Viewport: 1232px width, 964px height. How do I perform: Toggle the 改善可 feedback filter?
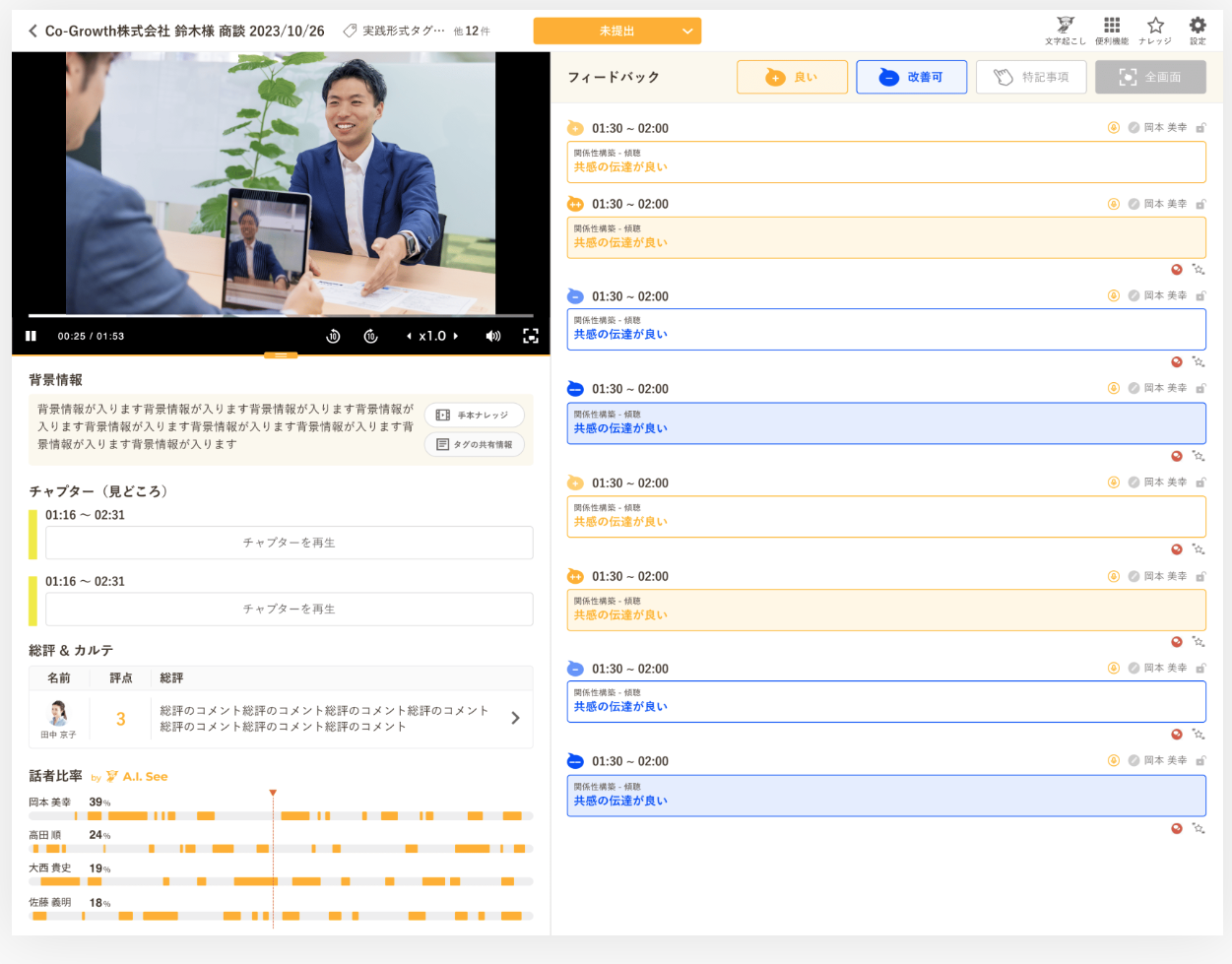click(911, 77)
